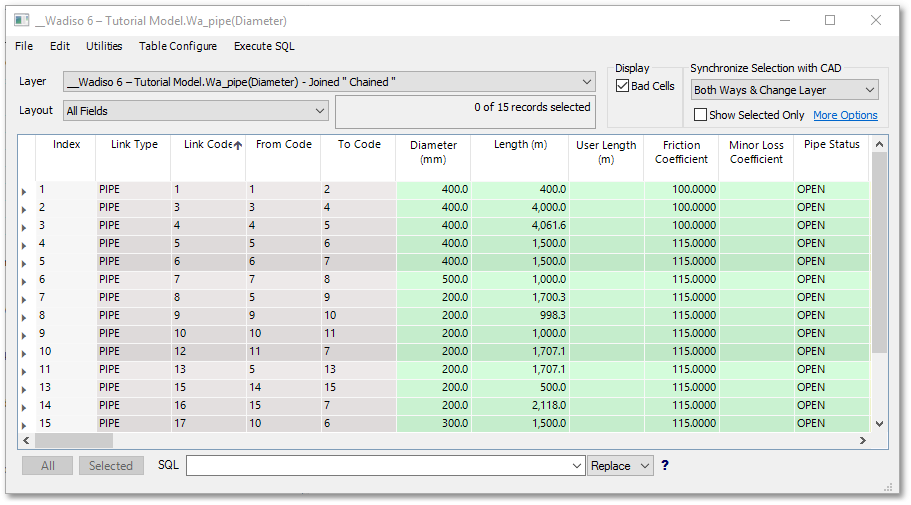This screenshot has height=505, width=911.
Task: Click the row marker arrow for index 7
Action: click(24, 299)
